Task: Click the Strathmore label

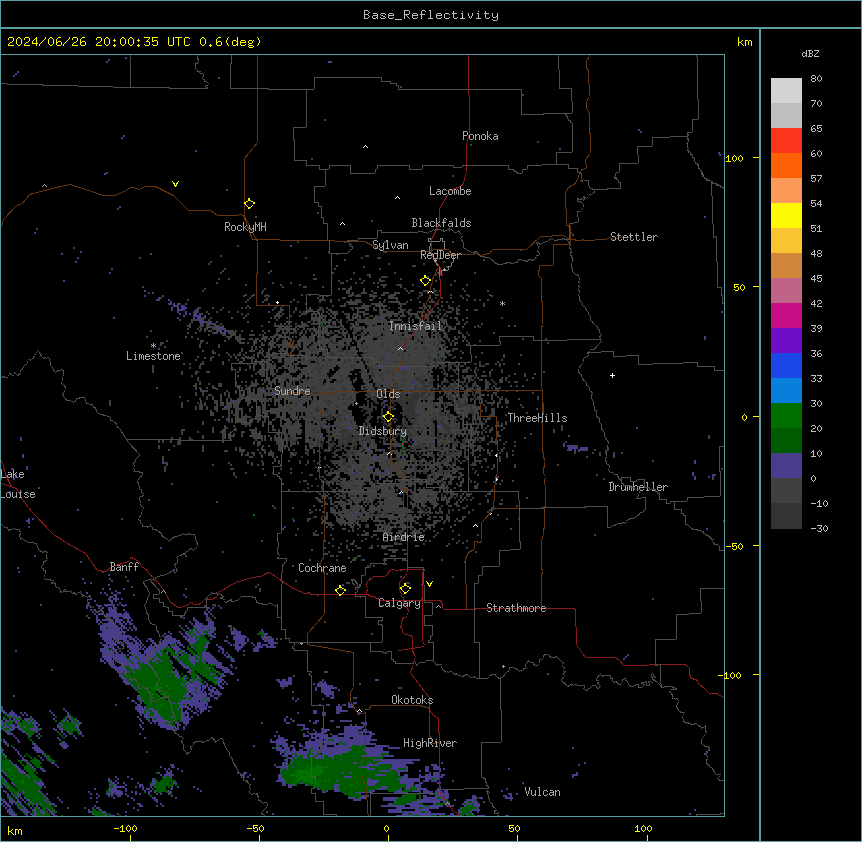Action: 516,608
